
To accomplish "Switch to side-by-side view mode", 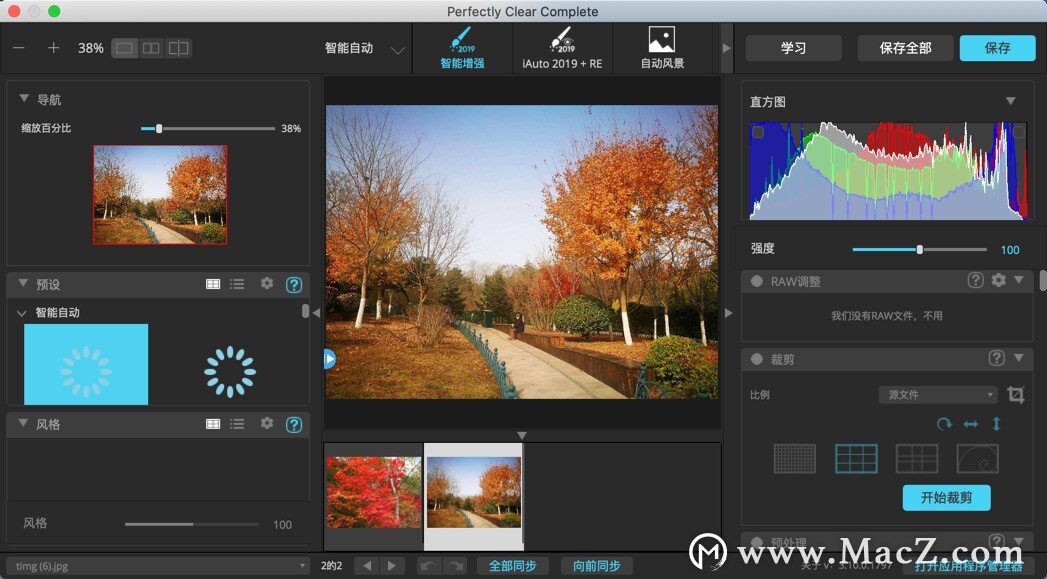I will tap(152, 48).
